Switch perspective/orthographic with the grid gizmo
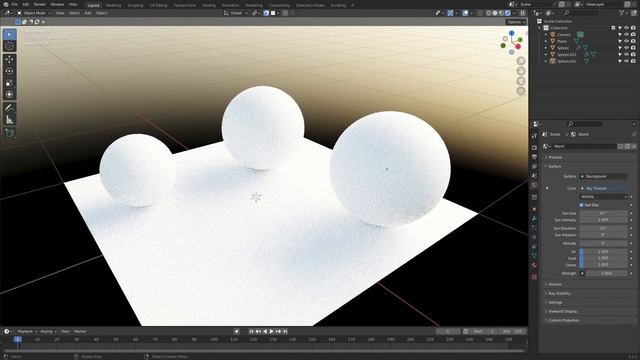 click(x=521, y=91)
